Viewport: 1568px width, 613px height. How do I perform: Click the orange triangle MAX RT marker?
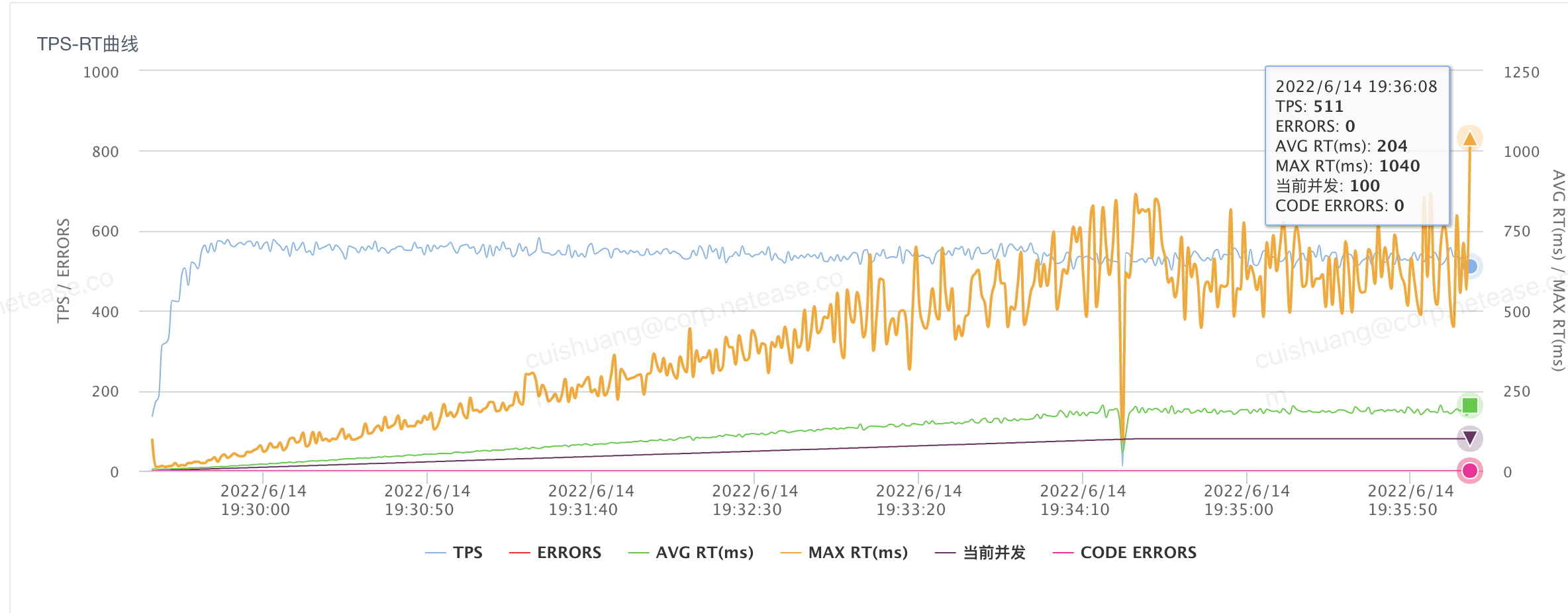click(1469, 138)
